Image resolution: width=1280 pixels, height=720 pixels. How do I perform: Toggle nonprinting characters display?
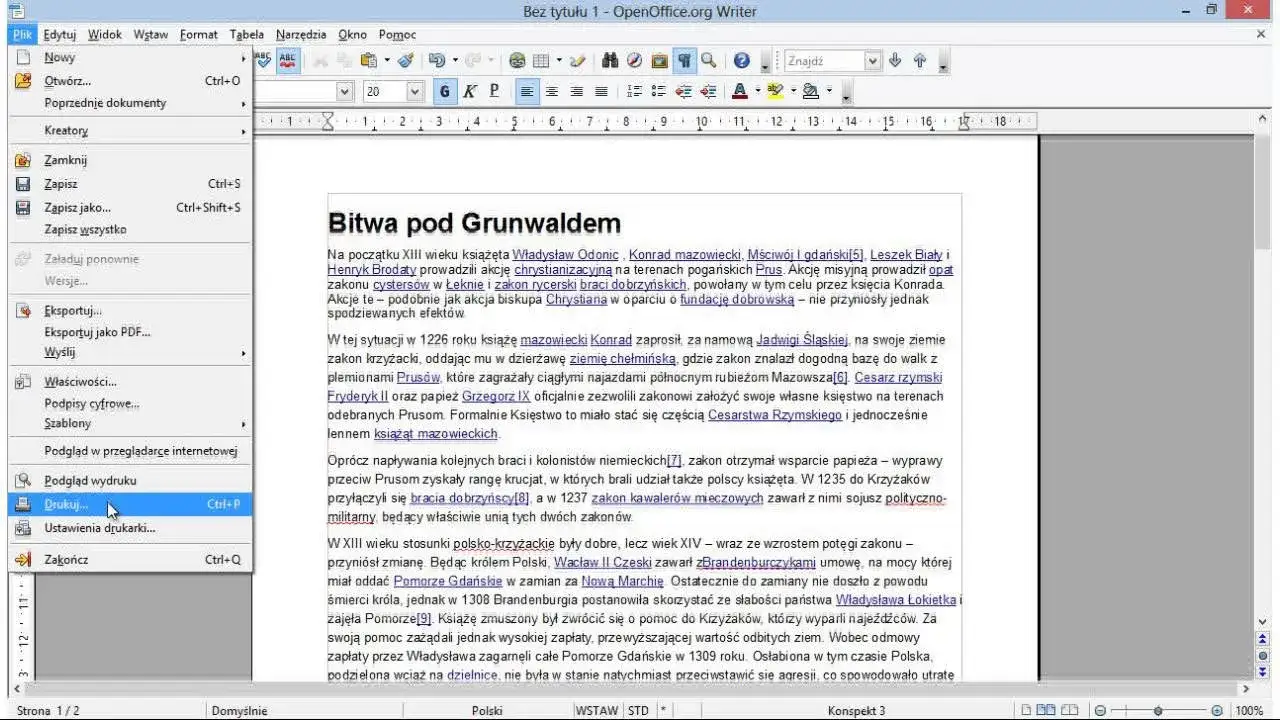(x=685, y=60)
